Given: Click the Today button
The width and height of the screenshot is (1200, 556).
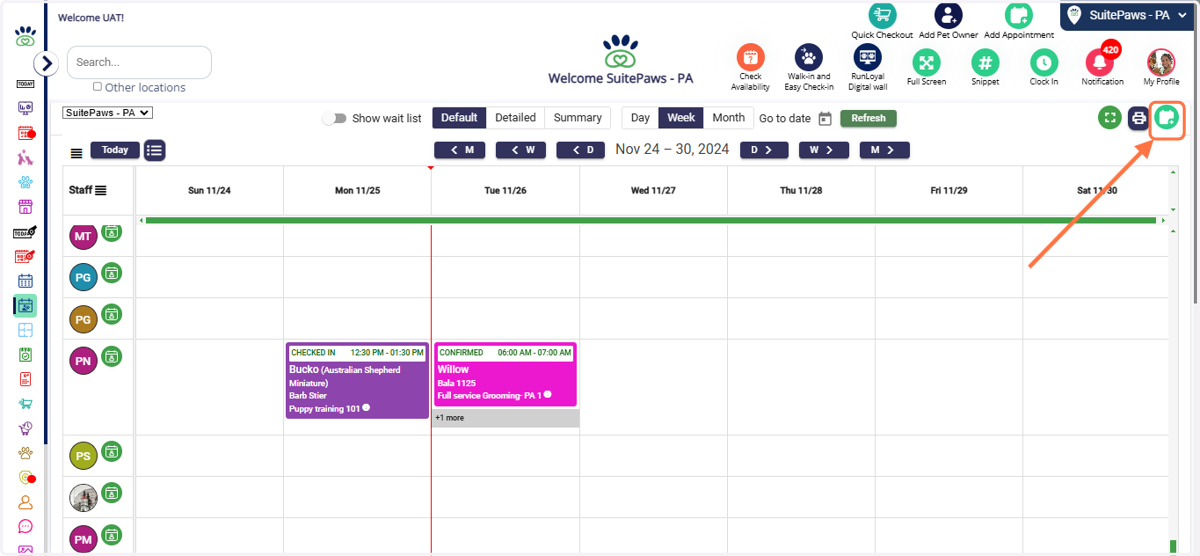Looking at the screenshot, I should 115,150.
